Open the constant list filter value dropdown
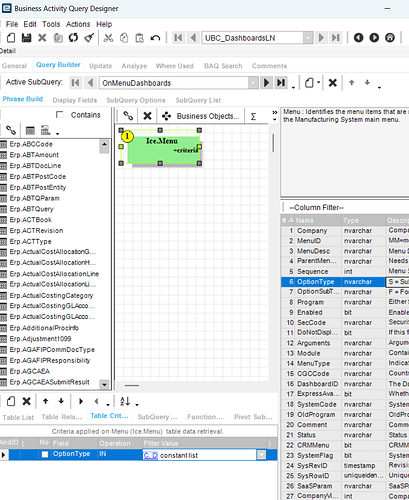The height and width of the screenshot is (500, 409). [x=261, y=455]
